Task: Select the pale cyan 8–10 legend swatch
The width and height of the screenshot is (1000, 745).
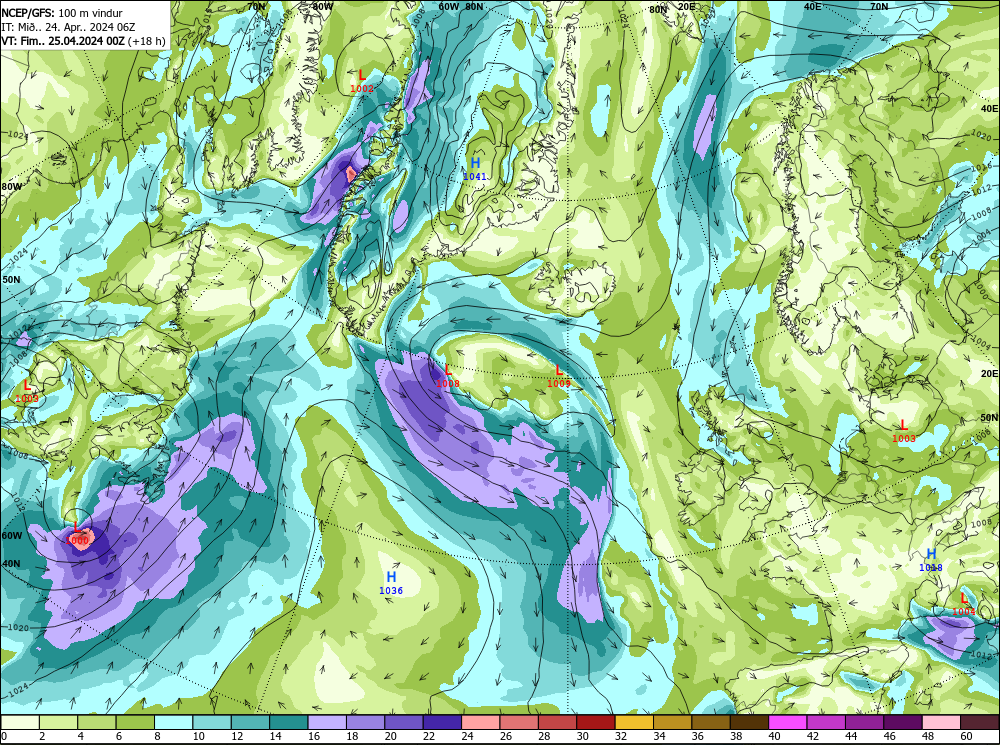Action: pos(173,722)
